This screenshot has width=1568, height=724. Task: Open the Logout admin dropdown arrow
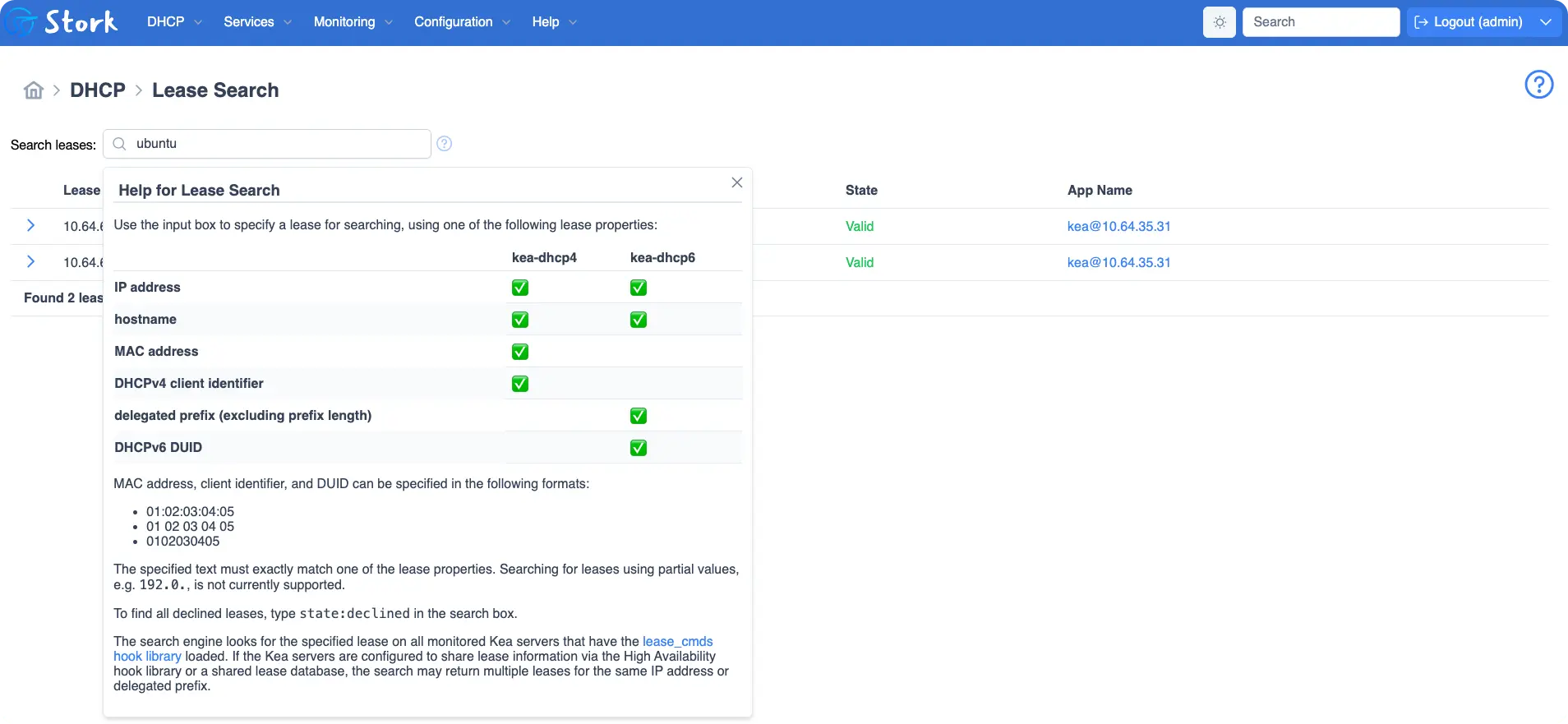(1545, 22)
